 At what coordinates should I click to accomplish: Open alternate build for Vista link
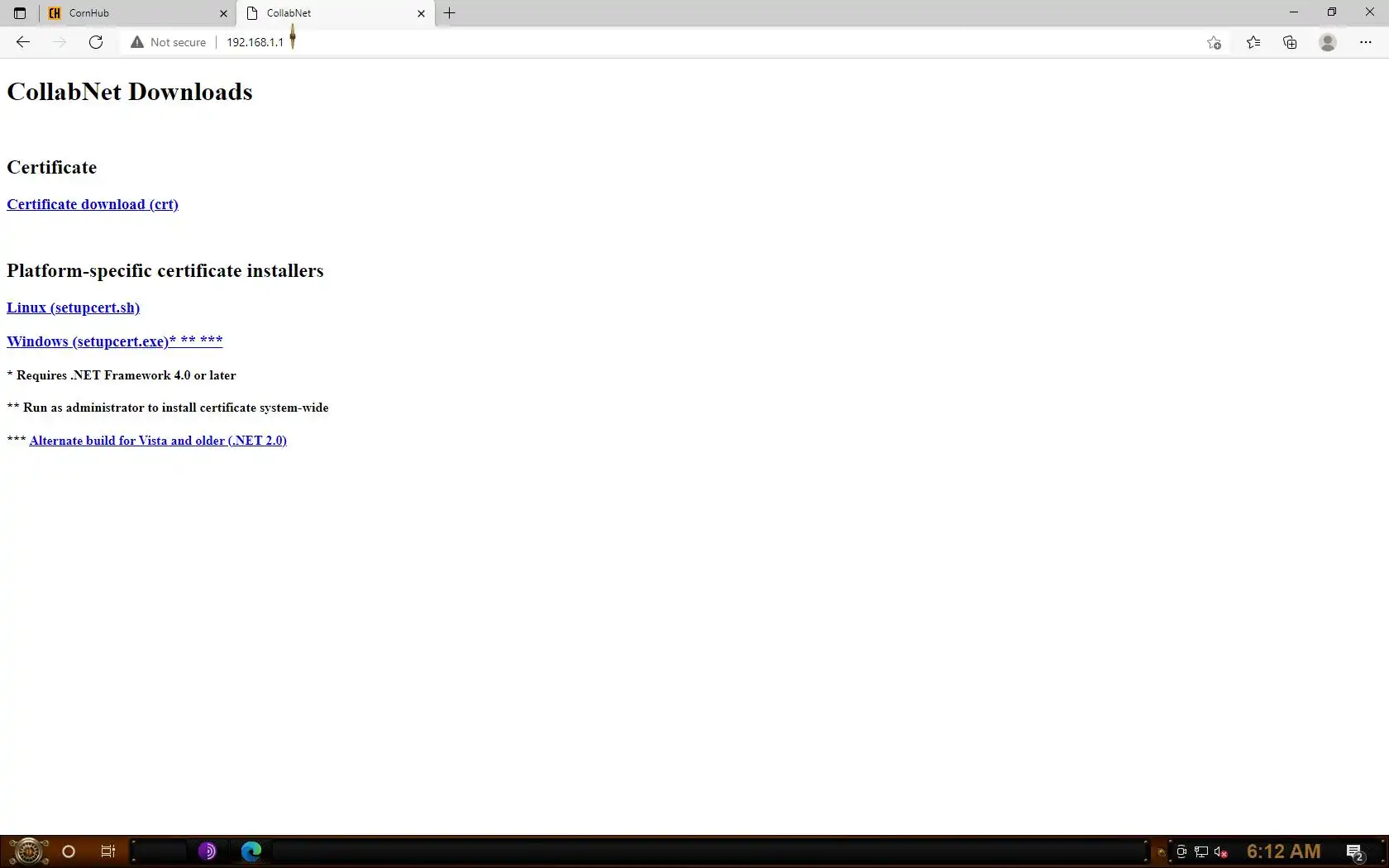tap(158, 441)
